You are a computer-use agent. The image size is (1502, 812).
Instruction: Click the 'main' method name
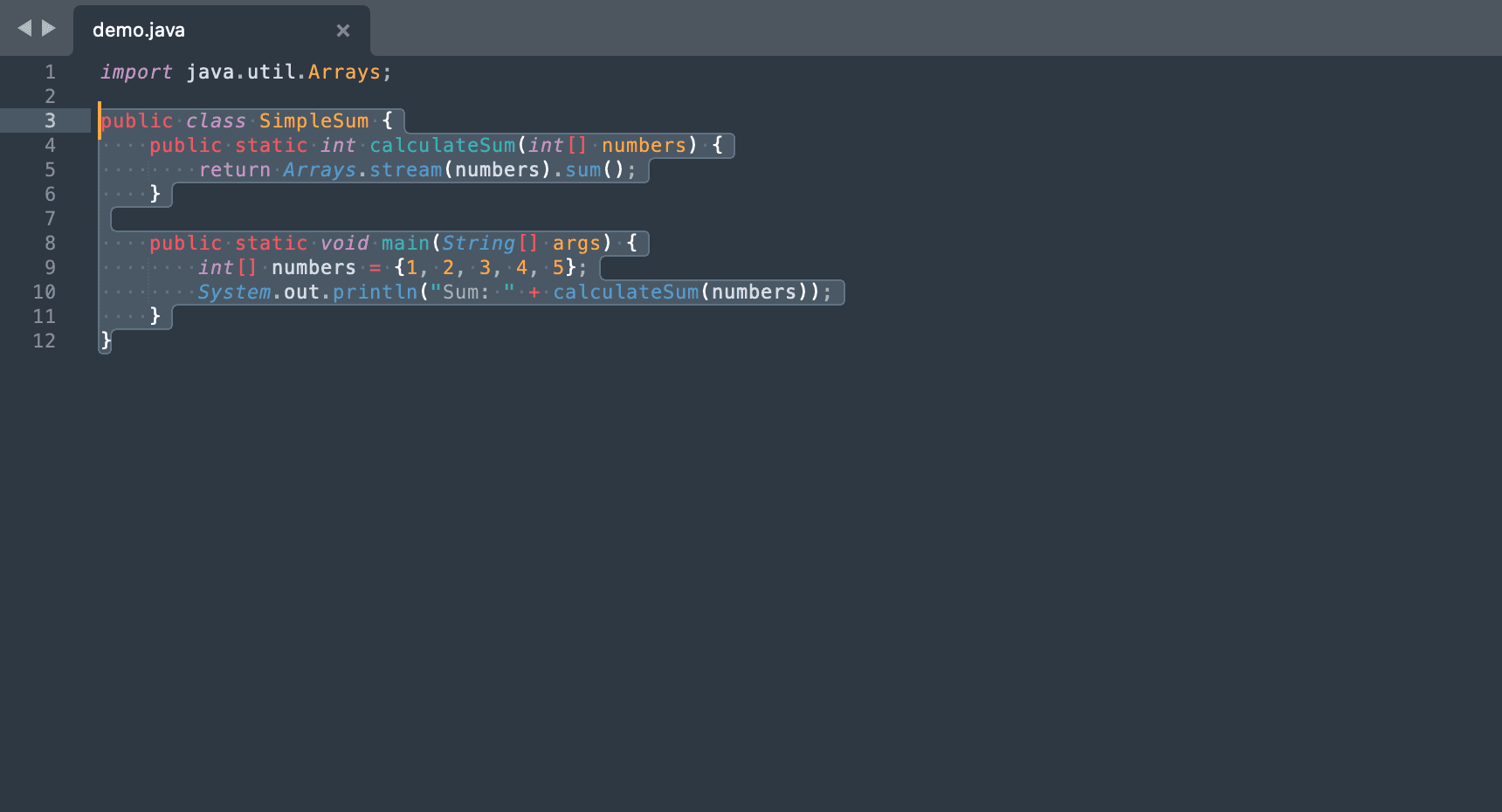coord(405,243)
